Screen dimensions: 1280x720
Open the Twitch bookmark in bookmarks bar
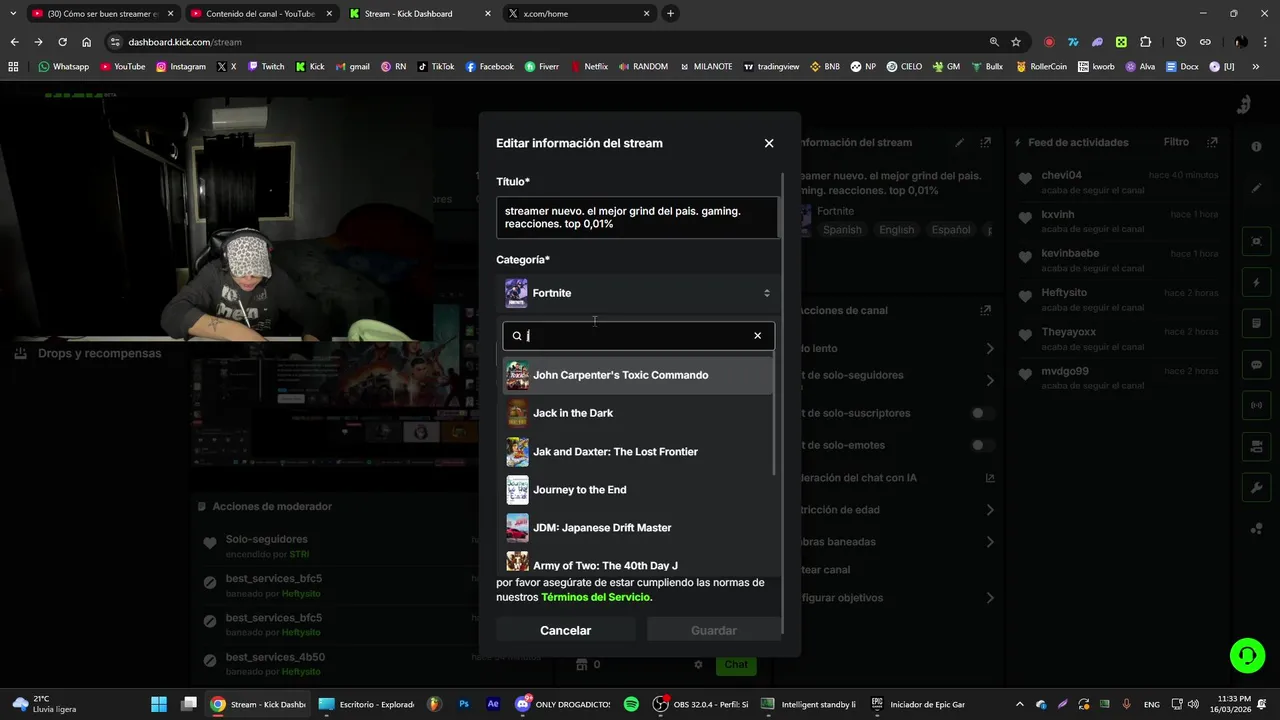pos(265,67)
